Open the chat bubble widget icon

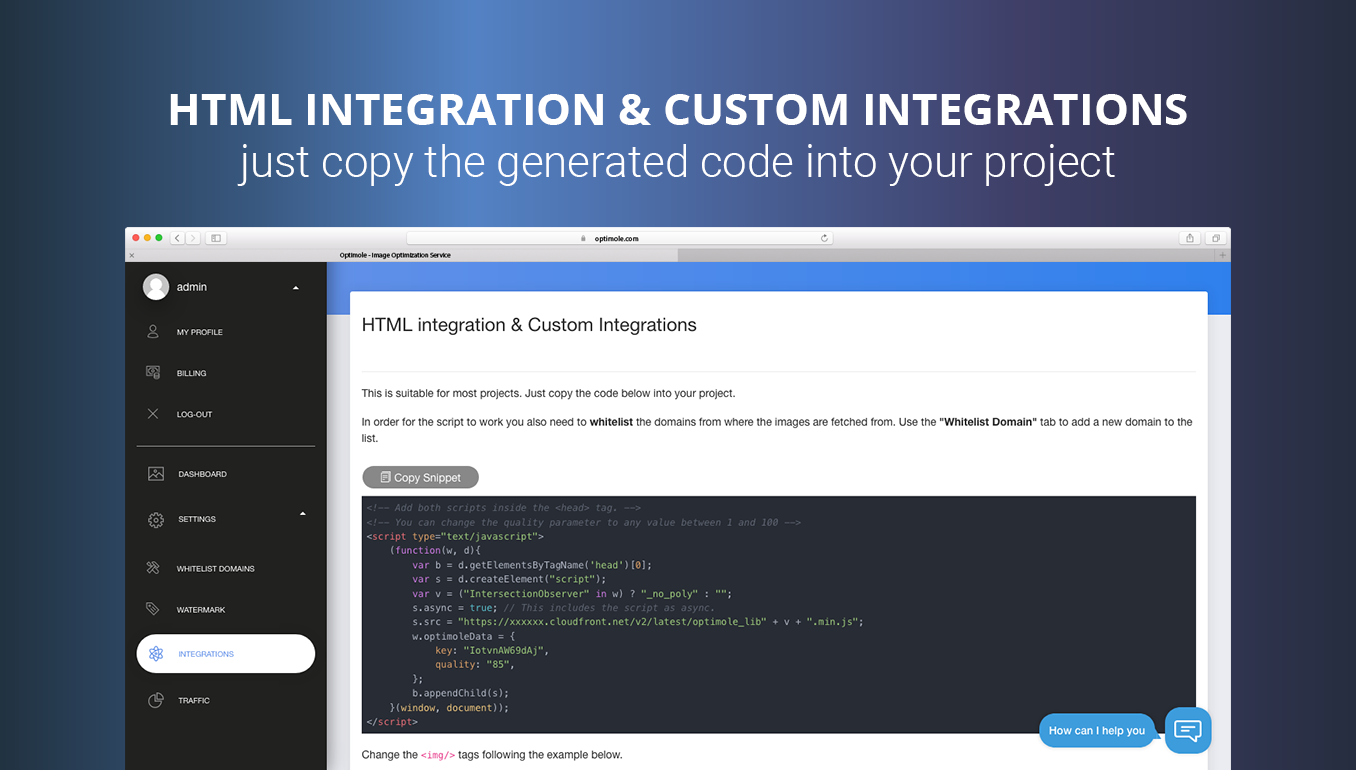(x=1188, y=730)
